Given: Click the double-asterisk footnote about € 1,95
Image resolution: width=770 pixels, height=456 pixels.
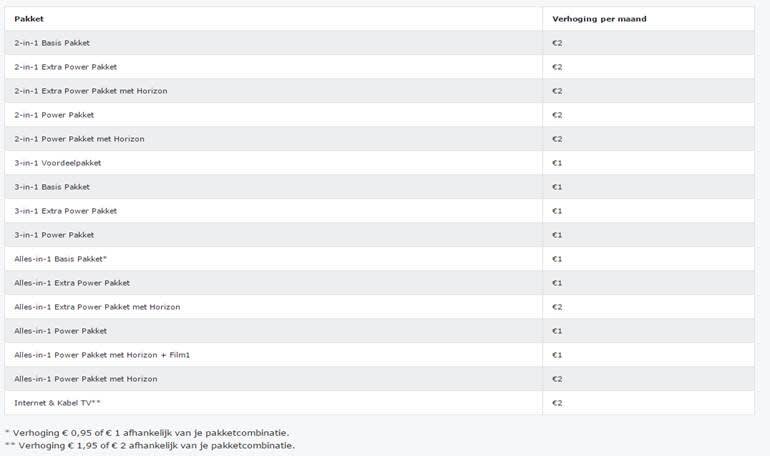Looking at the screenshot, I should click(x=150, y=445).
